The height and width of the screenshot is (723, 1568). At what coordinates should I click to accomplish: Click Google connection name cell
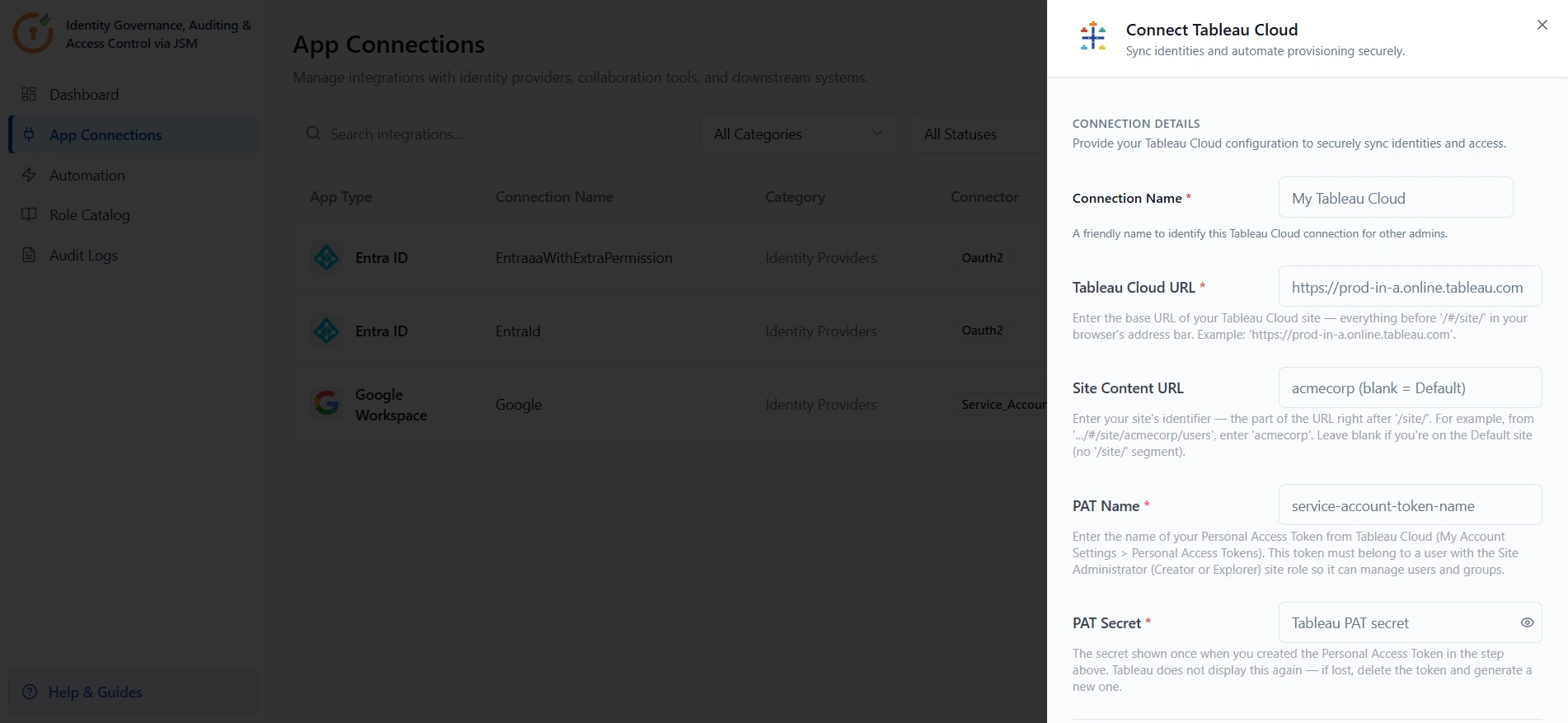click(519, 404)
